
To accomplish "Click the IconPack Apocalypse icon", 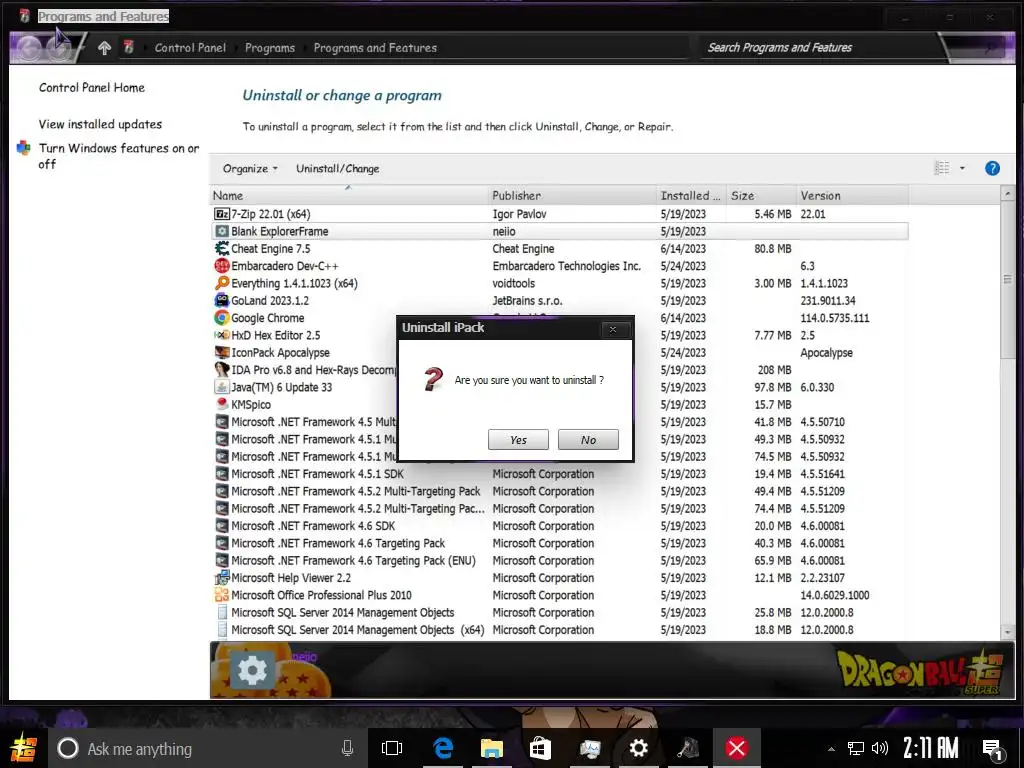I will (x=222, y=352).
